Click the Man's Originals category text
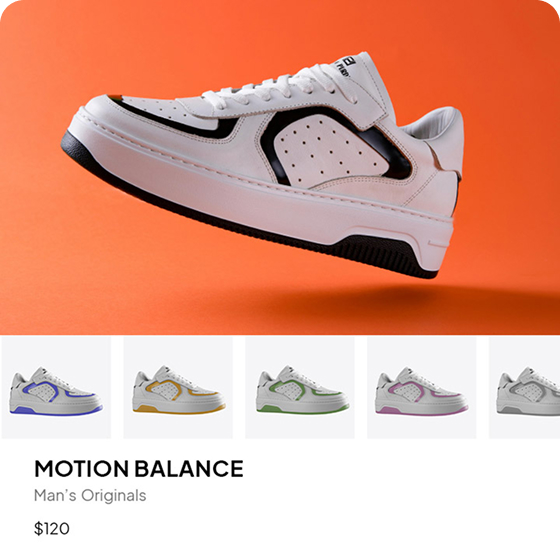Screen dimensions: 560x560 [x=90, y=495]
